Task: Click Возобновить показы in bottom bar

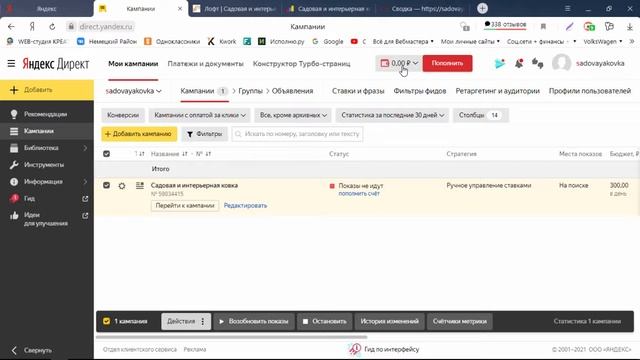Action: point(254,322)
